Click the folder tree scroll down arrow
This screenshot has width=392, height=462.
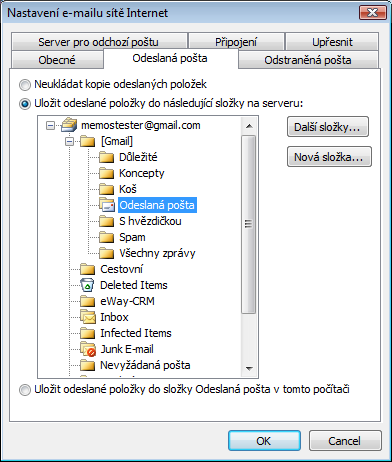click(x=249, y=368)
